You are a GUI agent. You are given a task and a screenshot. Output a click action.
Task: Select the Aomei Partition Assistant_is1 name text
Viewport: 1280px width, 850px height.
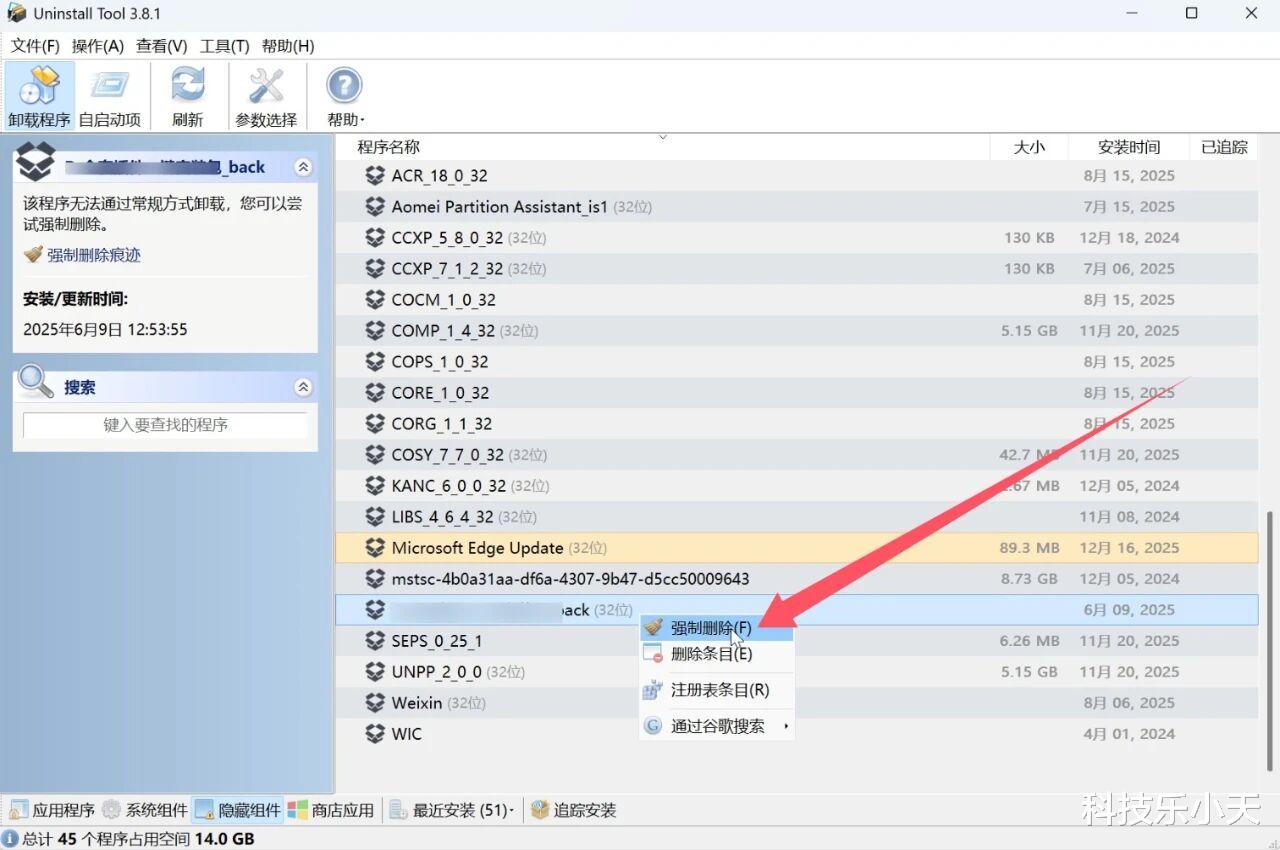click(x=500, y=207)
